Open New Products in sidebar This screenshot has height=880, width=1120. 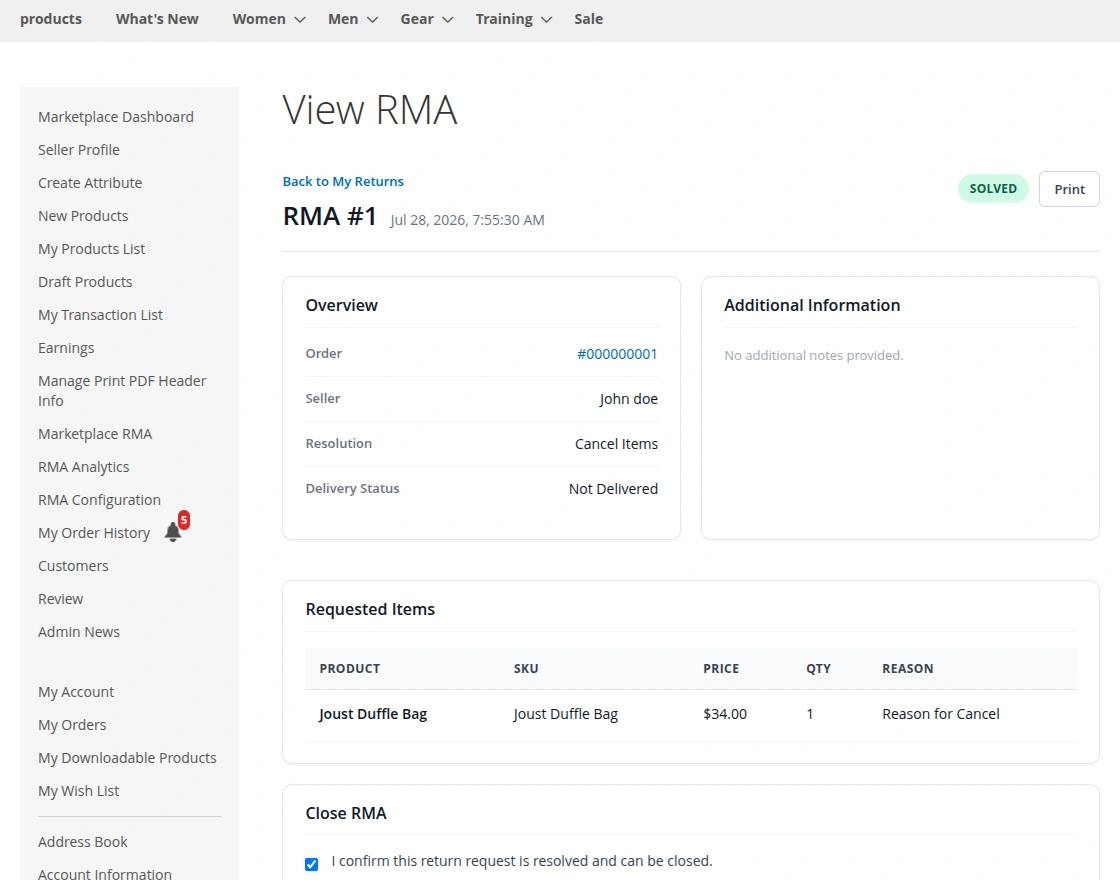[x=83, y=216]
